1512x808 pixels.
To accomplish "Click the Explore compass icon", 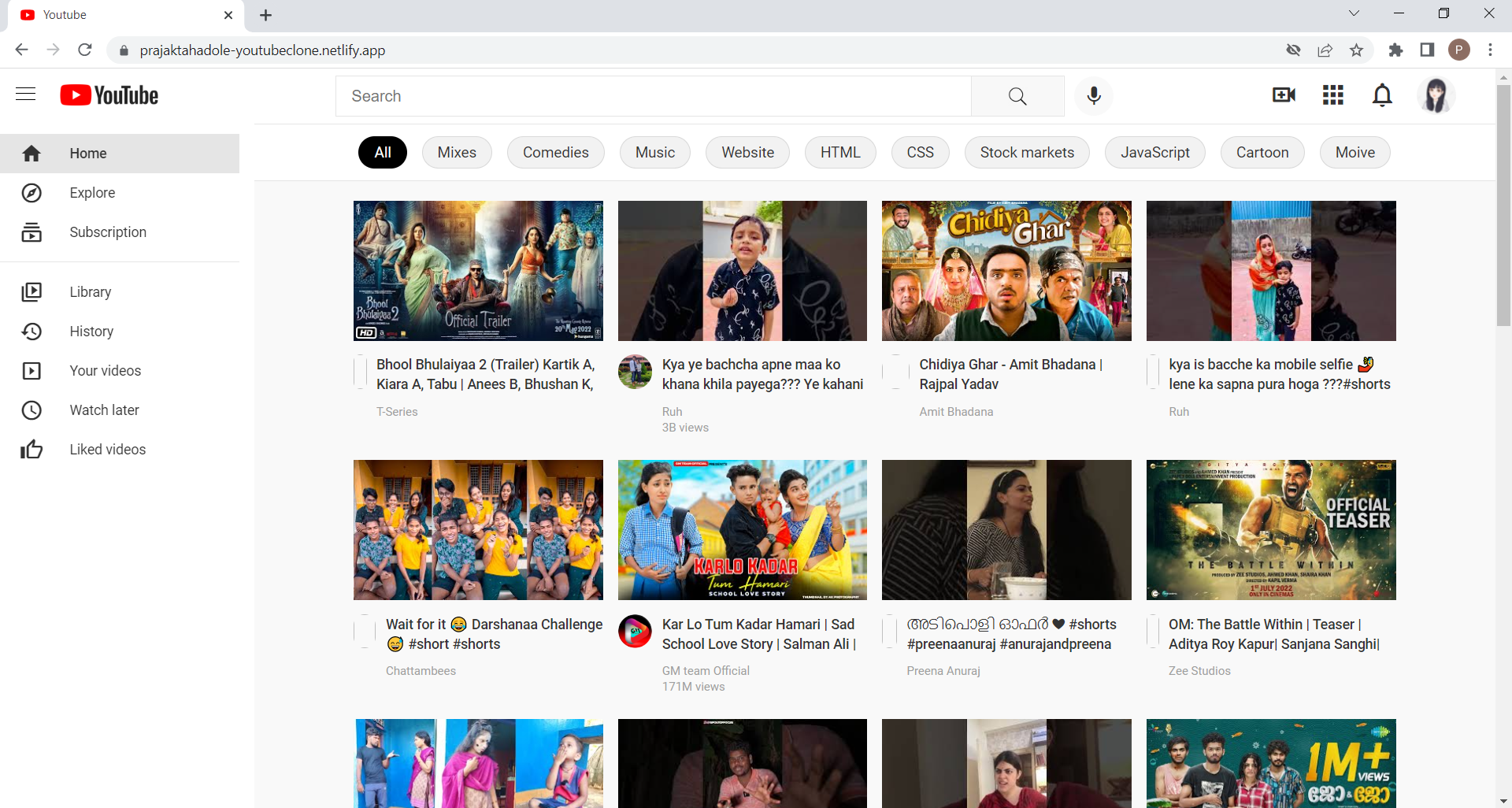I will 31,193.
